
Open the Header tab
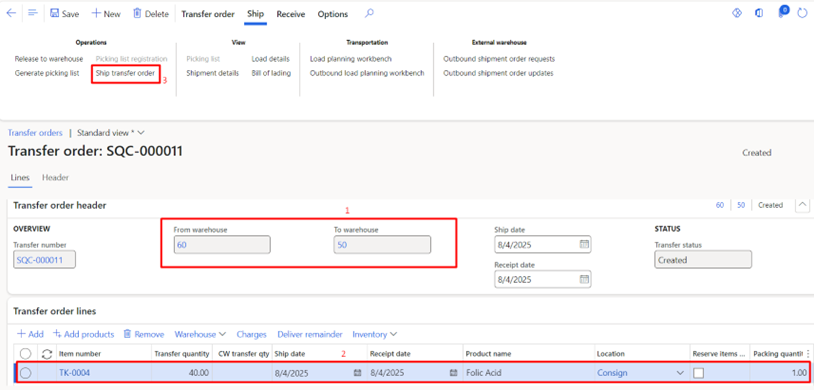pos(56,178)
